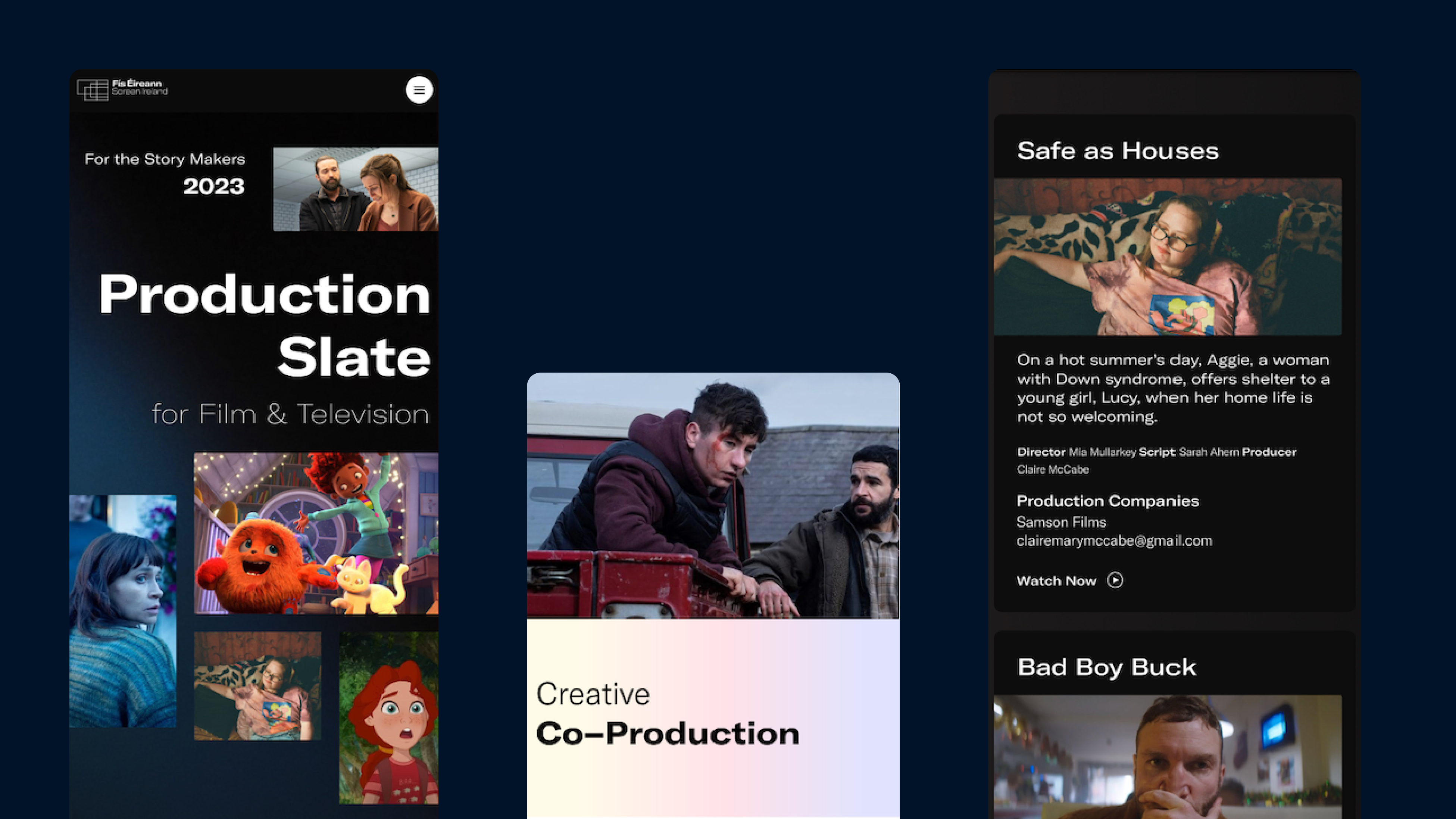
Task: Click the Fís Éireann Screen Ireland logo
Action: pyautogui.click(x=123, y=89)
